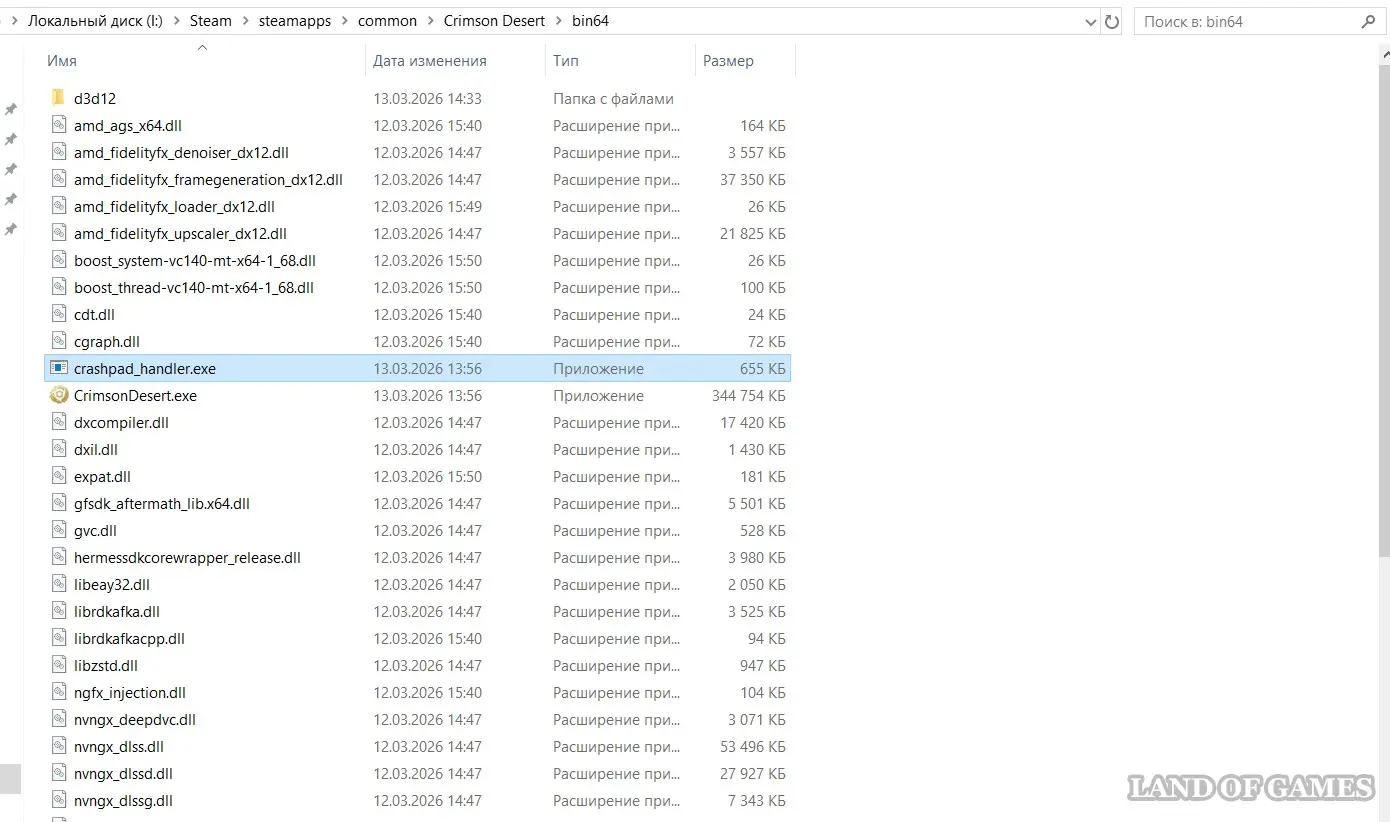Click the CrimsonDesert.exe application icon
The width and height of the screenshot is (1390, 822).
pos(59,395)
